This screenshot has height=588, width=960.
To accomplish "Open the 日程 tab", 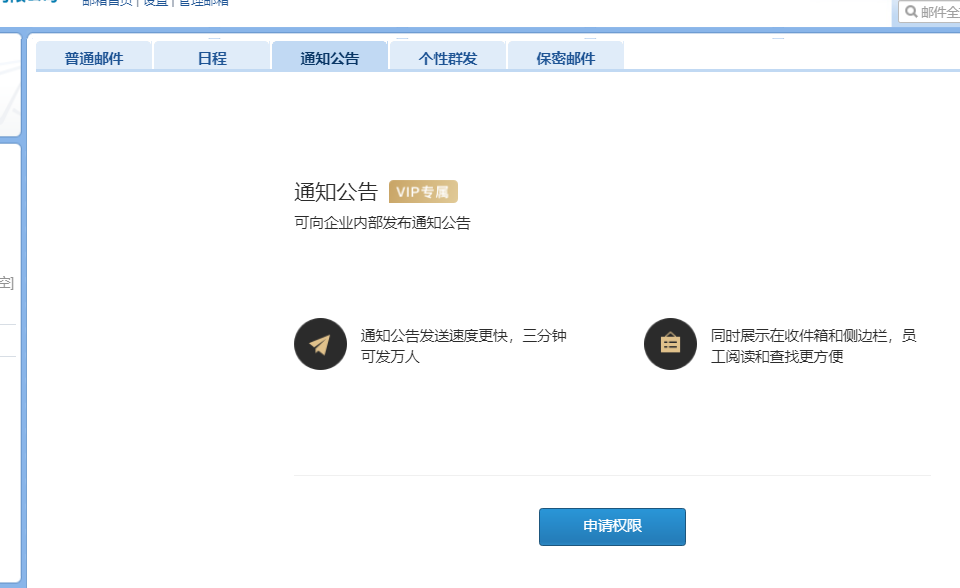I will 212,58.
